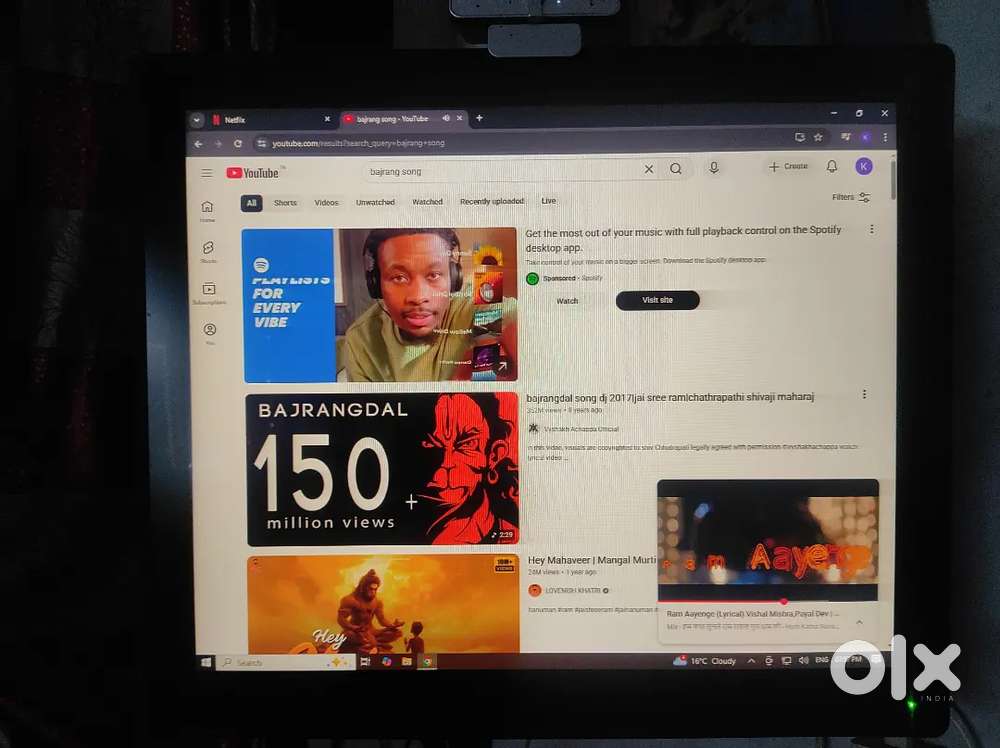Screen dimensions: 1000x748
Task: Select the Watched filter tab
Action: click(x=427, y=201)
